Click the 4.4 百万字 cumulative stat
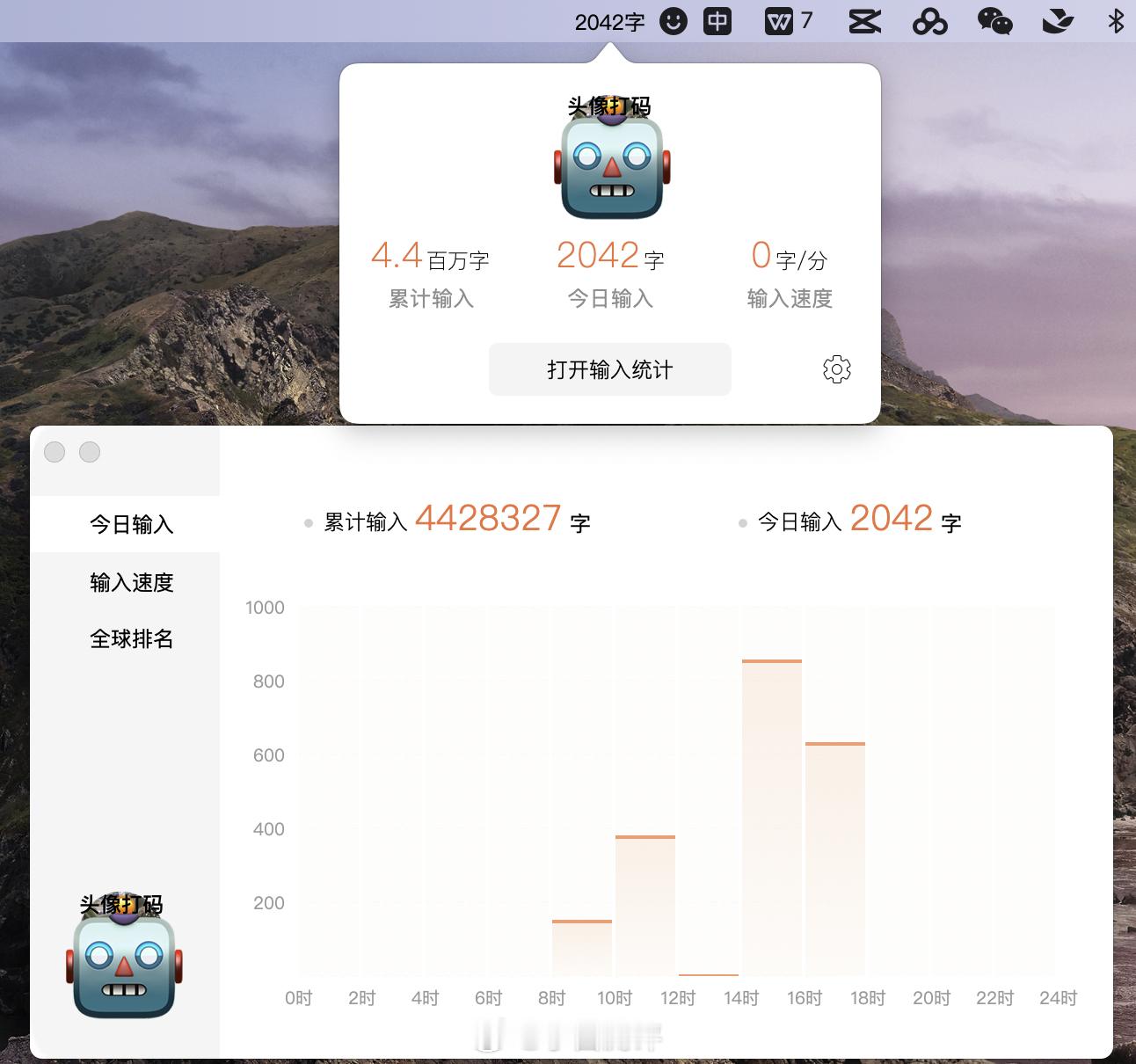Screen dimensions: 1136x1064 click(x=430, y=257)
